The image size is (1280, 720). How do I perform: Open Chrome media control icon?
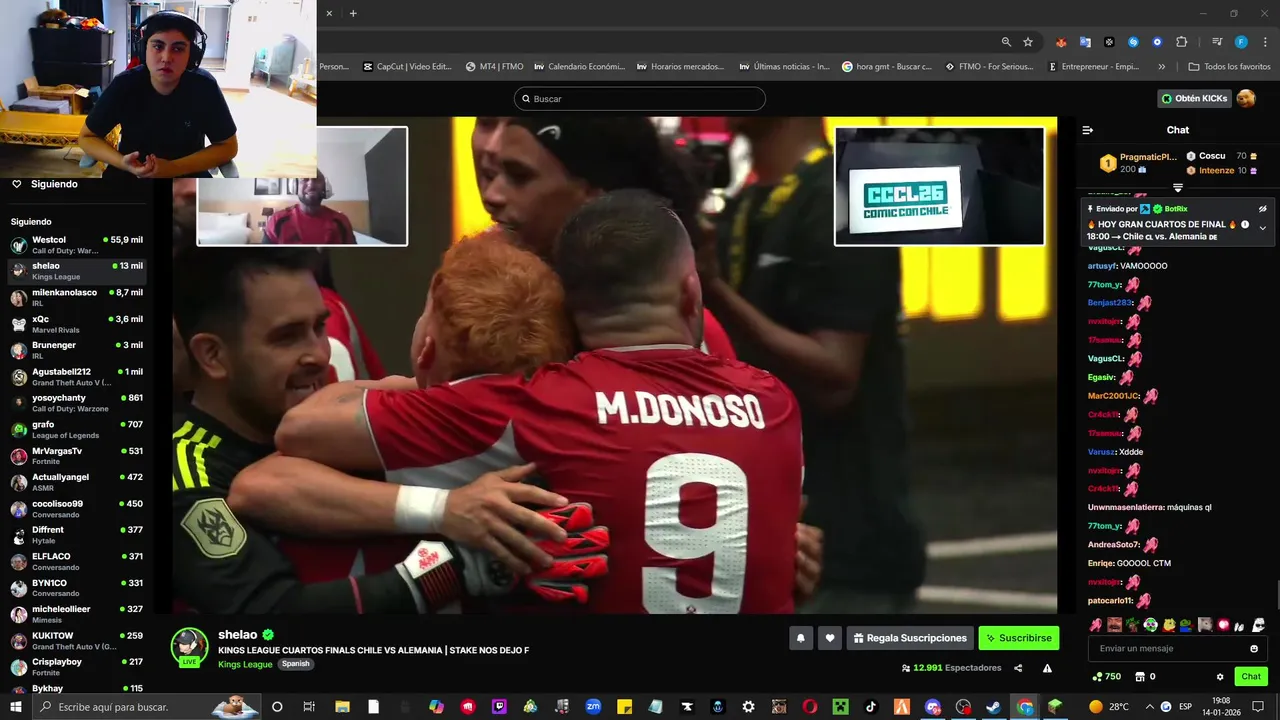coord(1217,42)
